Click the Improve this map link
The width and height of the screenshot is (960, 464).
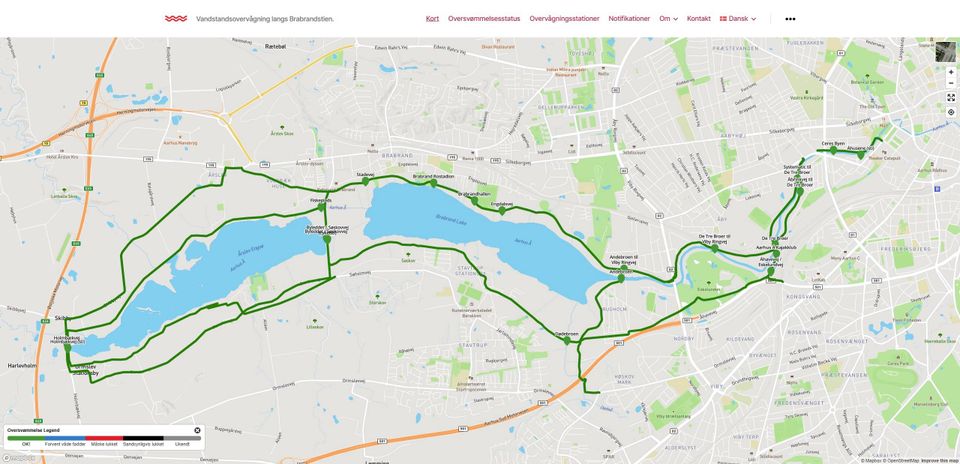point(940,460)
